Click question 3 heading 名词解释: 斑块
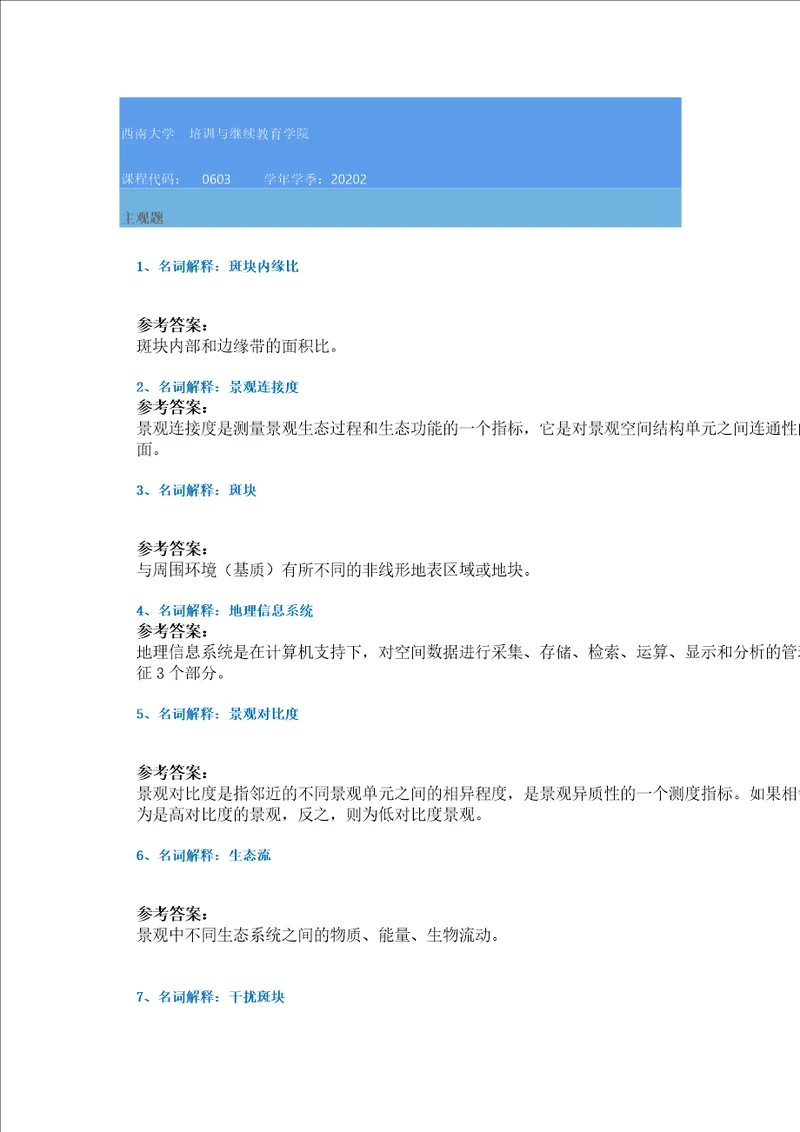The image size is (800, 1132). coord(196,490)
